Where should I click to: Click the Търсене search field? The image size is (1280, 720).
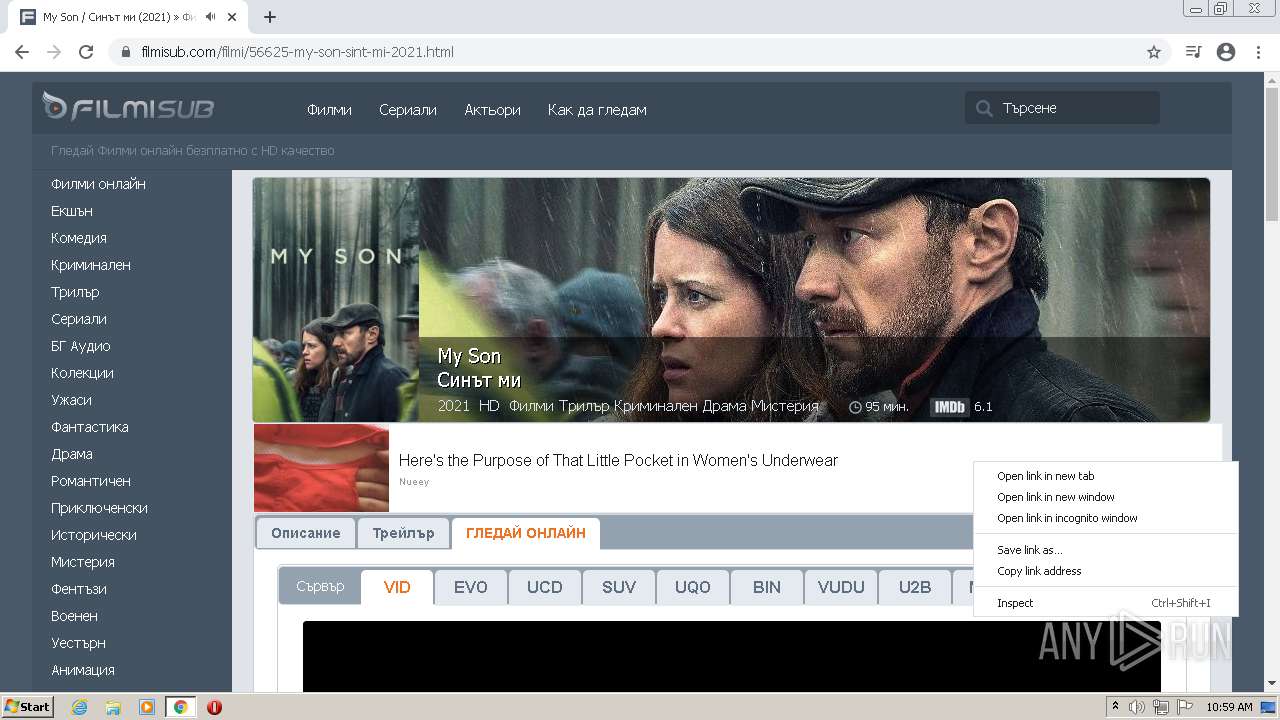[1062, 108]
